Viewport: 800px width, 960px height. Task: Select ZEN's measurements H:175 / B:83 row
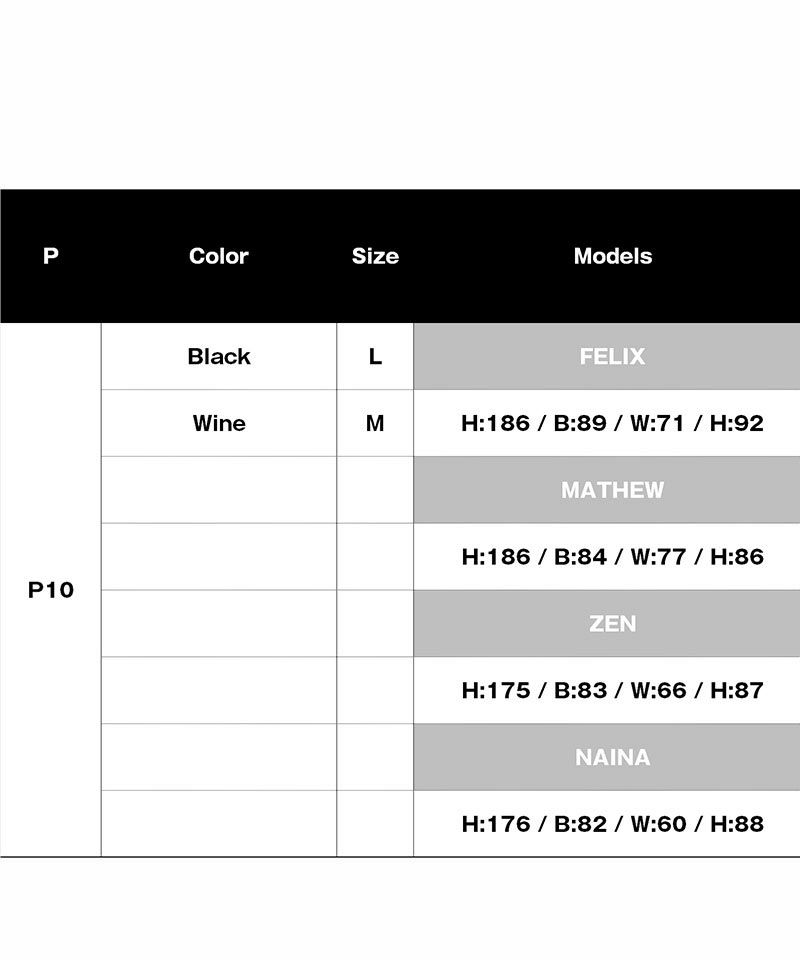[x=612, y=690]
